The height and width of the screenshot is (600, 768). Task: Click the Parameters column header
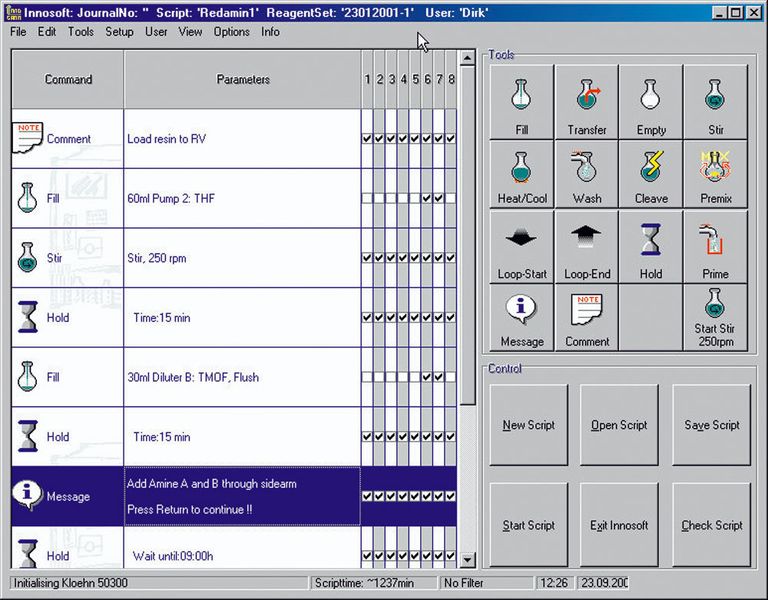tap(242, 79)
